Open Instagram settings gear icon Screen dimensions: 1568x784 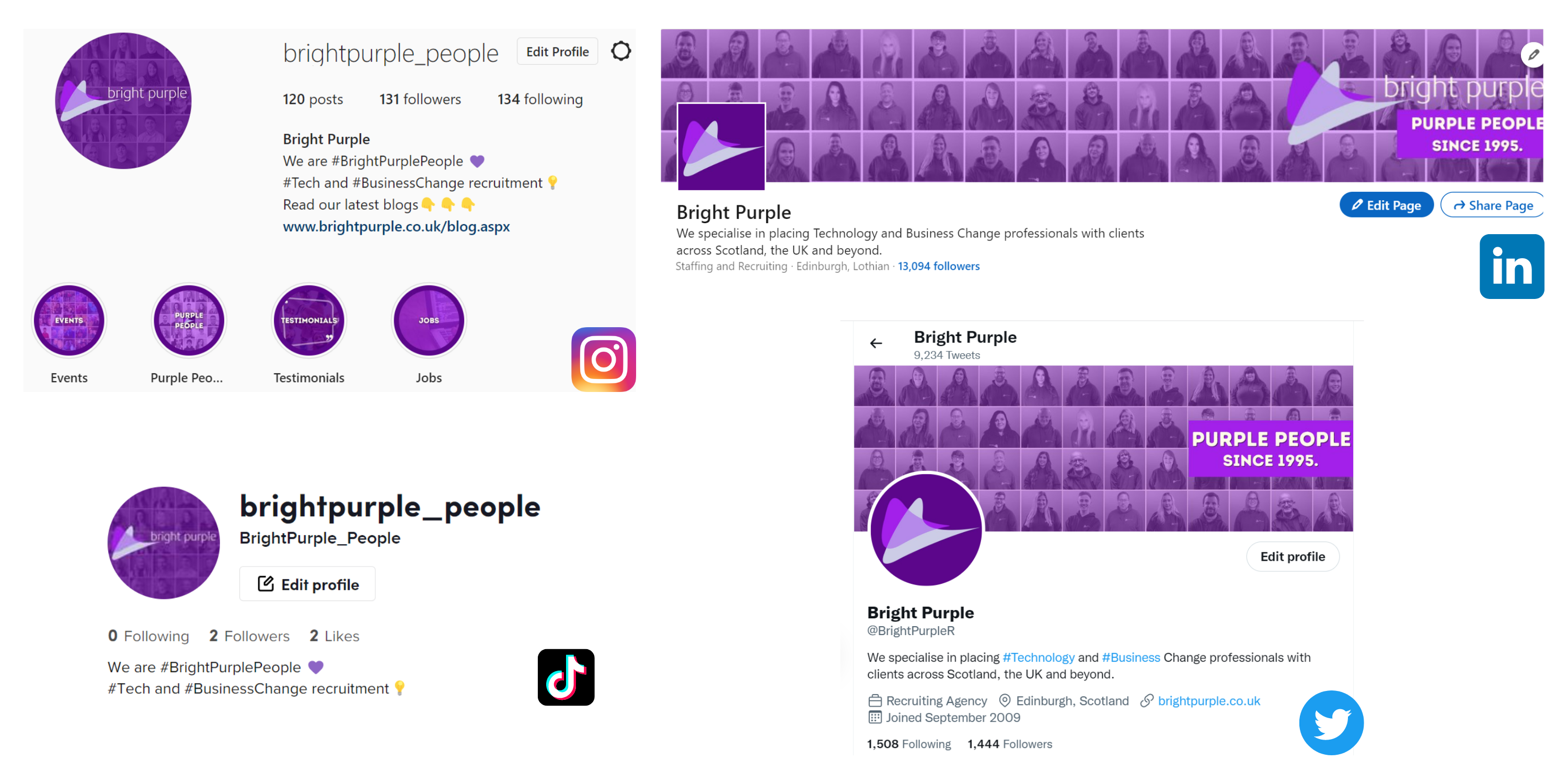click(x=620, y=51)
